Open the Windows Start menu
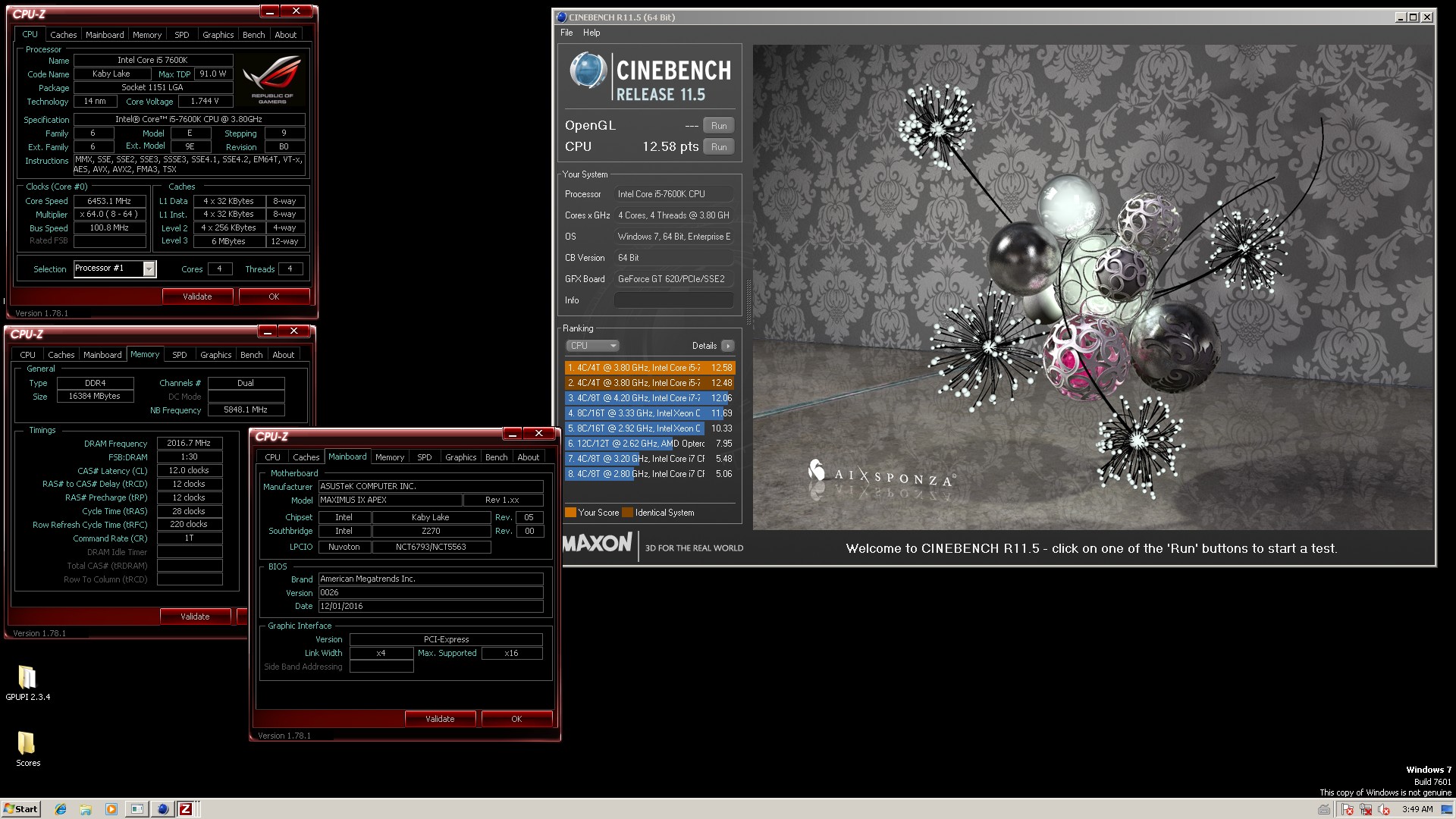Screen dimensions: 1456x819 pos(20,809)
